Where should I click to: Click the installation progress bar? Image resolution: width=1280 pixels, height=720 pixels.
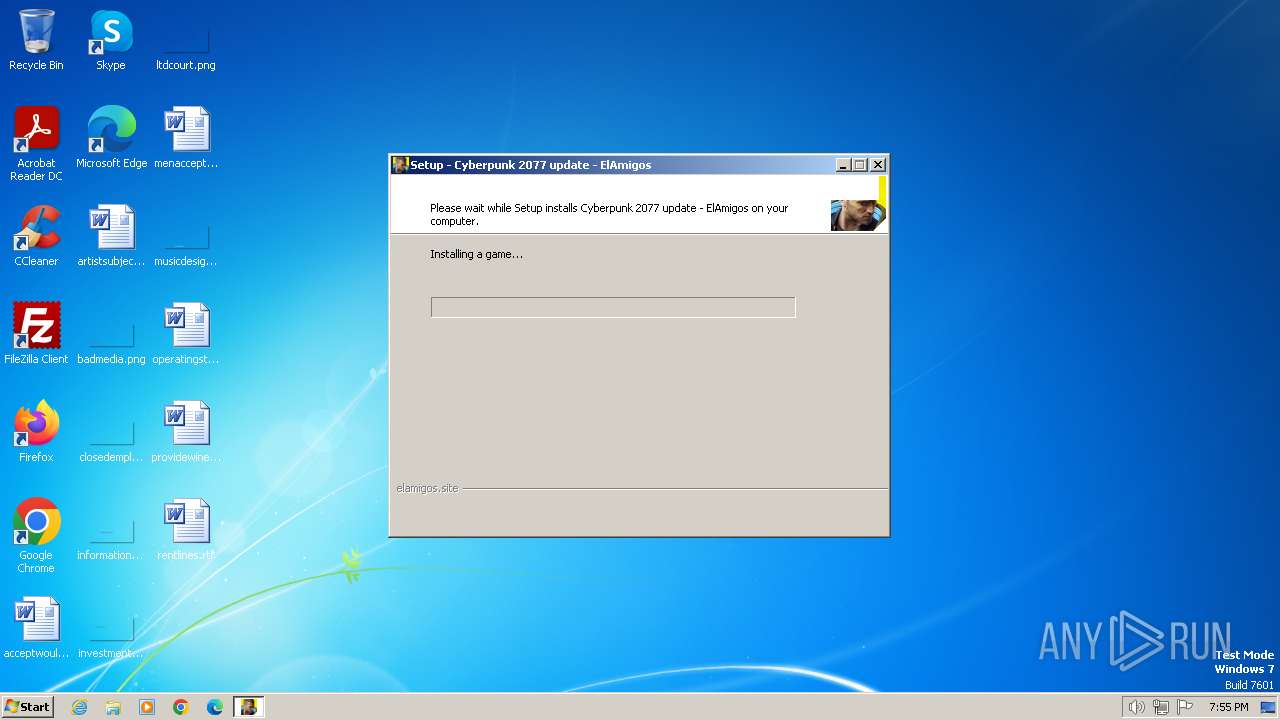point(613,307)
